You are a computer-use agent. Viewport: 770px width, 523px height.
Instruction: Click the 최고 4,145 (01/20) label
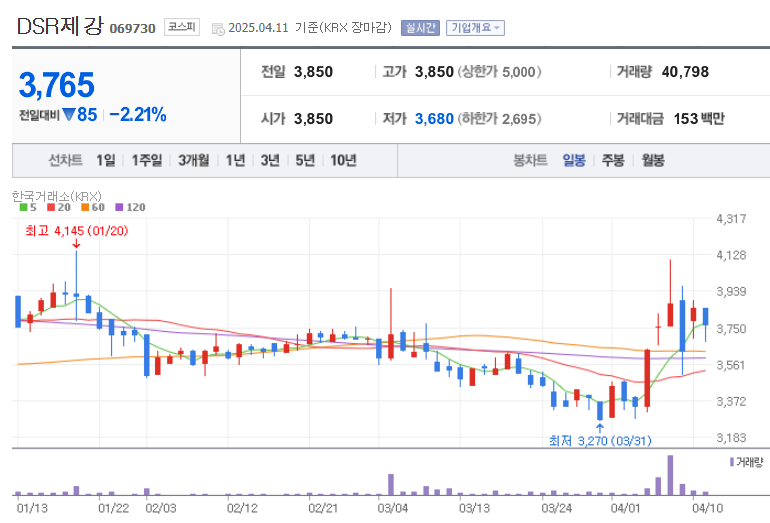coord(77,230)
